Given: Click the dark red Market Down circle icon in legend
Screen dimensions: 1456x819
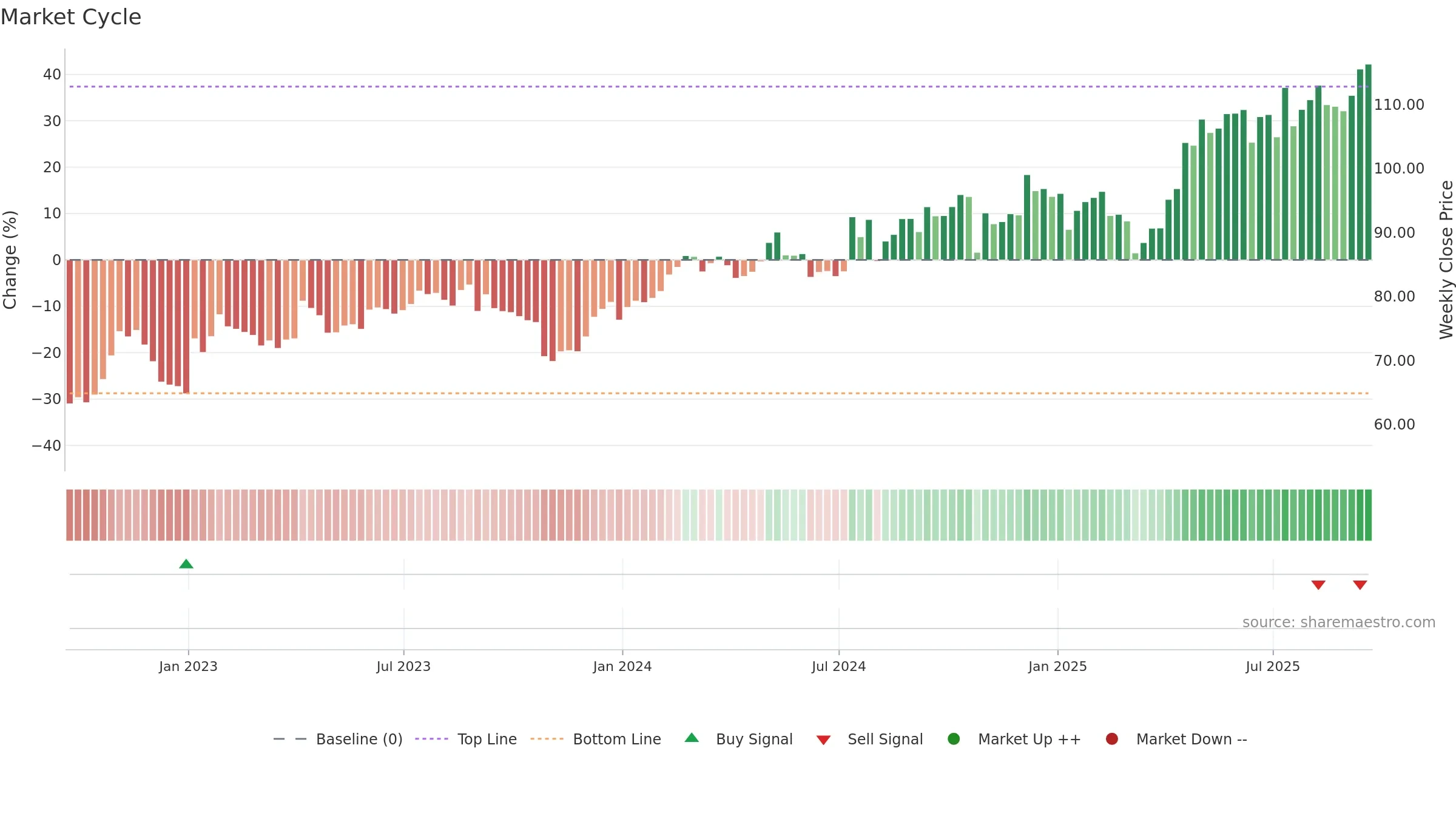Looking at the screenshot, I should point(1112,739).
